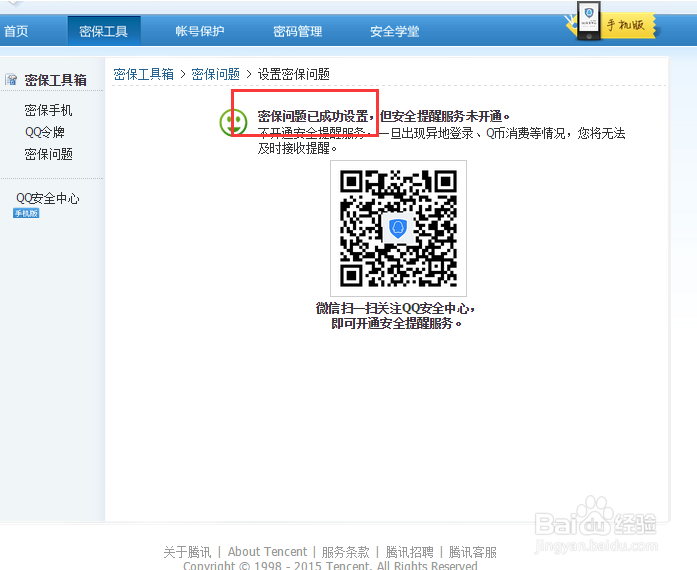Click the phone icon in the header
The height and width of the screenshot is (570, 697).
tap(589, 20)
